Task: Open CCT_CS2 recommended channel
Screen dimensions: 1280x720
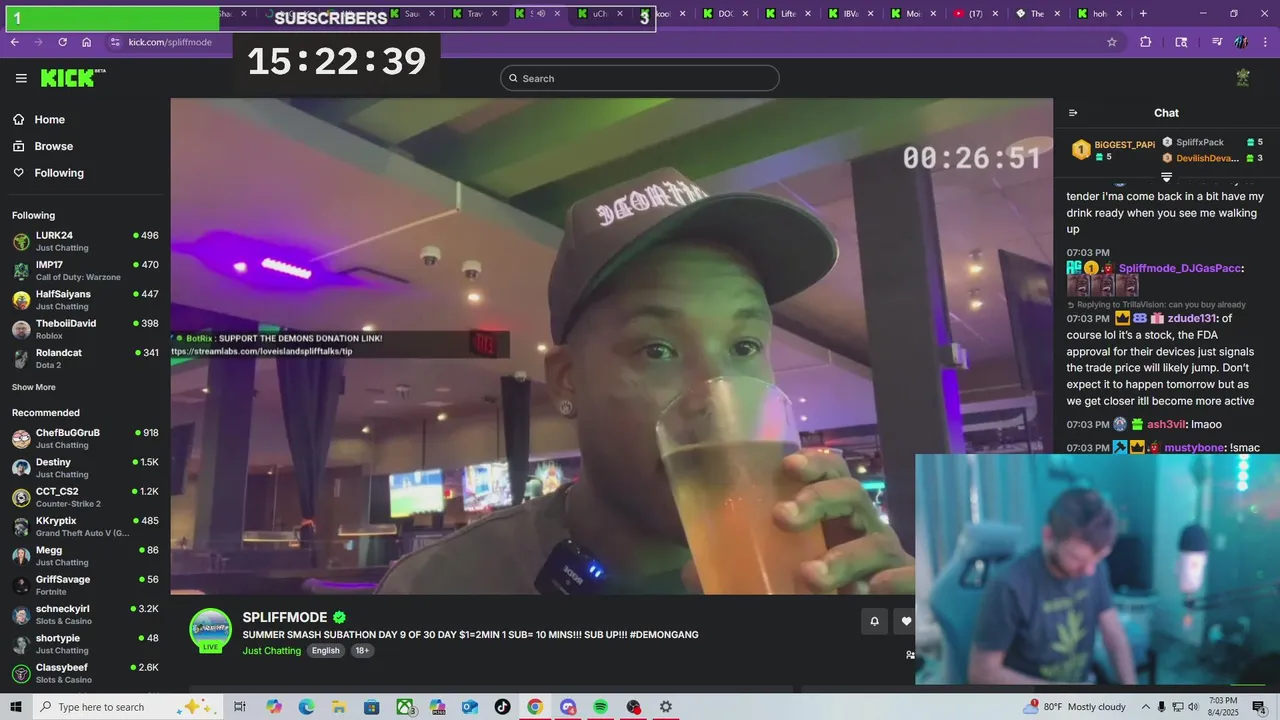Action: coord(85,497)
